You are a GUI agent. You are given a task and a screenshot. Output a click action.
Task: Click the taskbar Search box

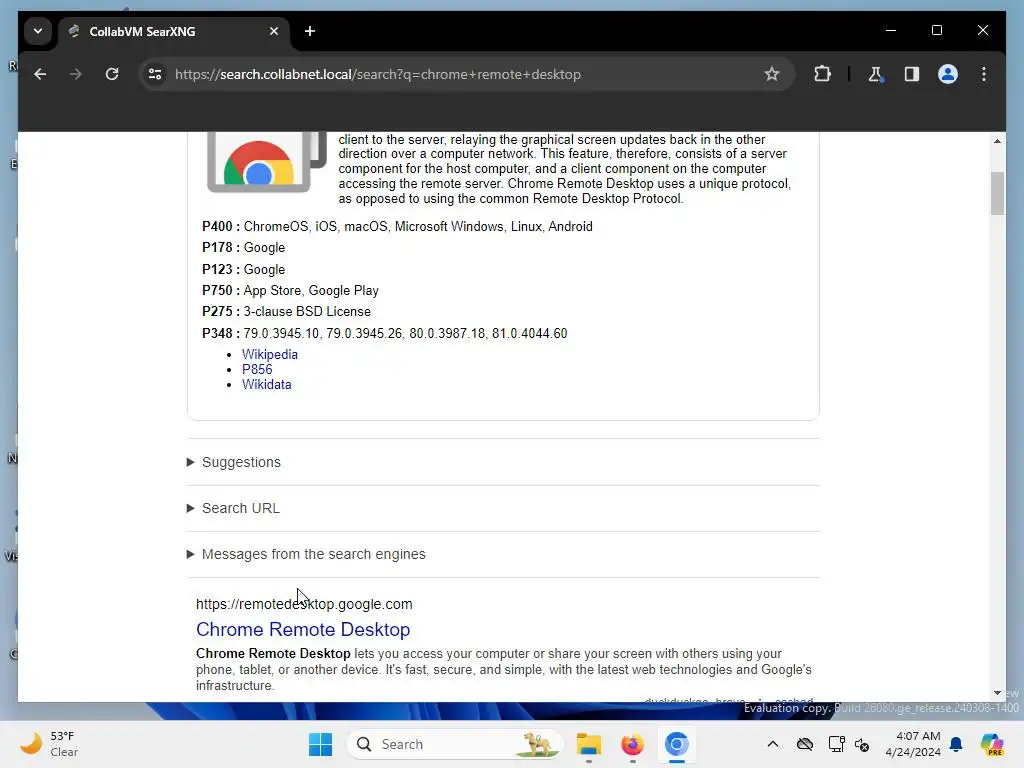(x=455, y=744)
